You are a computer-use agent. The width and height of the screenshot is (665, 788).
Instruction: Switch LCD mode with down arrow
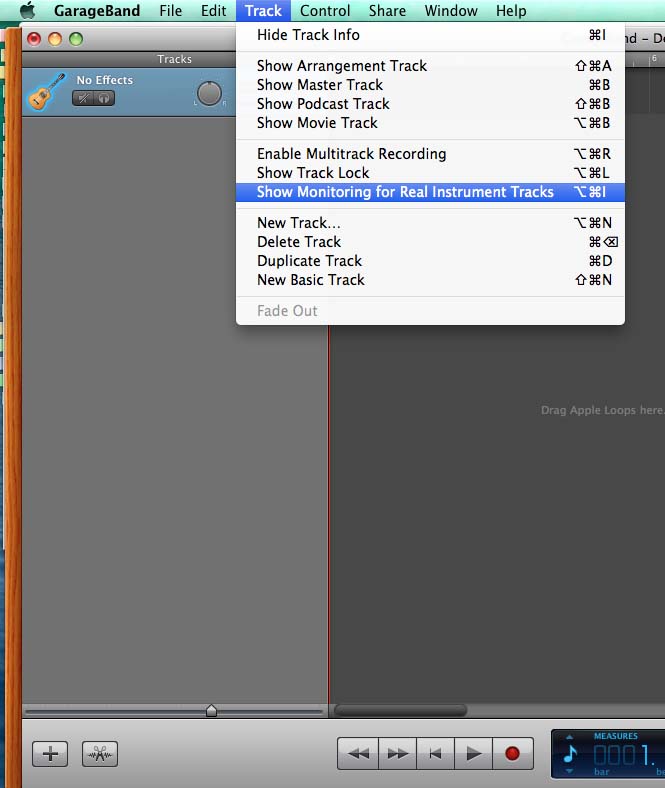pyautogui.click(x=569, y=771)
